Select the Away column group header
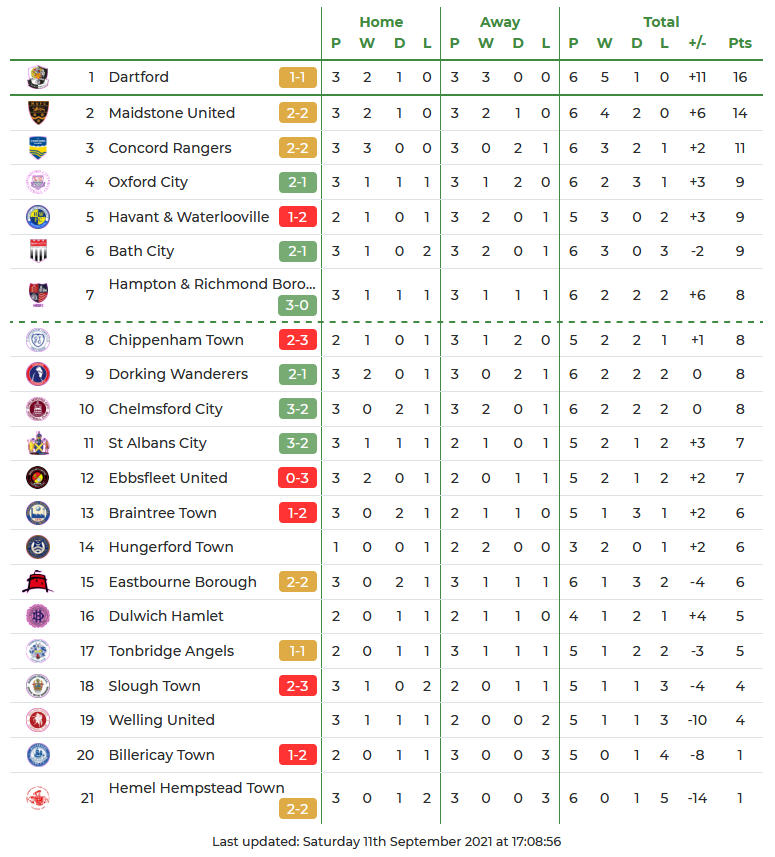 coord(499,22)
